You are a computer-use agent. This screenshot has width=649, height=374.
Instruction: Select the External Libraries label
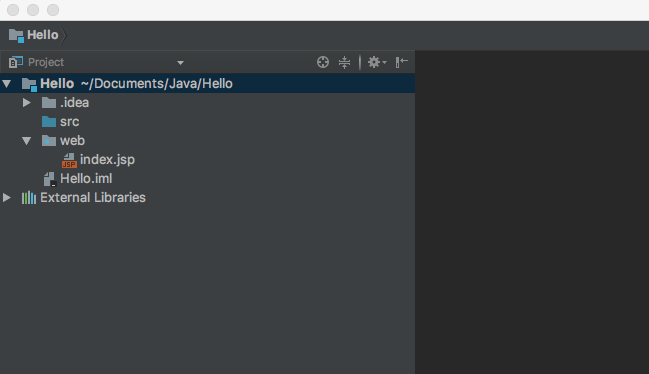click(93, 198)
